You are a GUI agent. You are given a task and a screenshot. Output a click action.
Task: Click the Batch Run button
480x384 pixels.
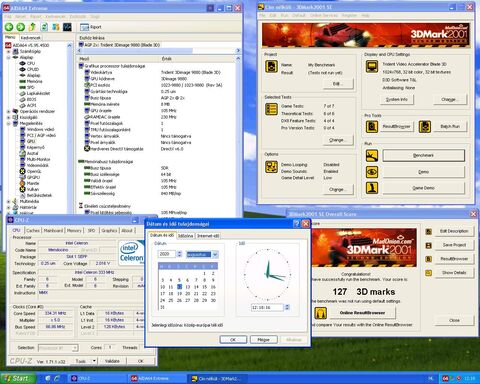click(x=450, y=127)
